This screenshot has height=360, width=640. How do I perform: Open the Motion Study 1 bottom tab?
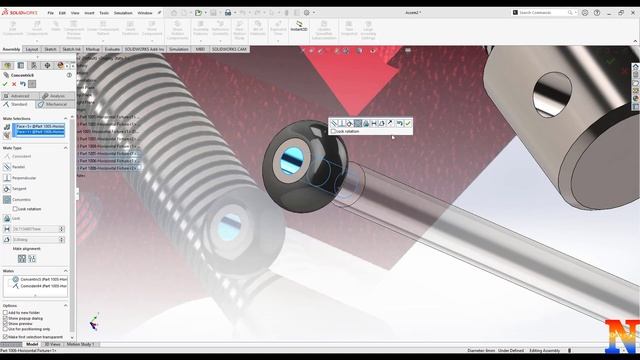[80, 344]
